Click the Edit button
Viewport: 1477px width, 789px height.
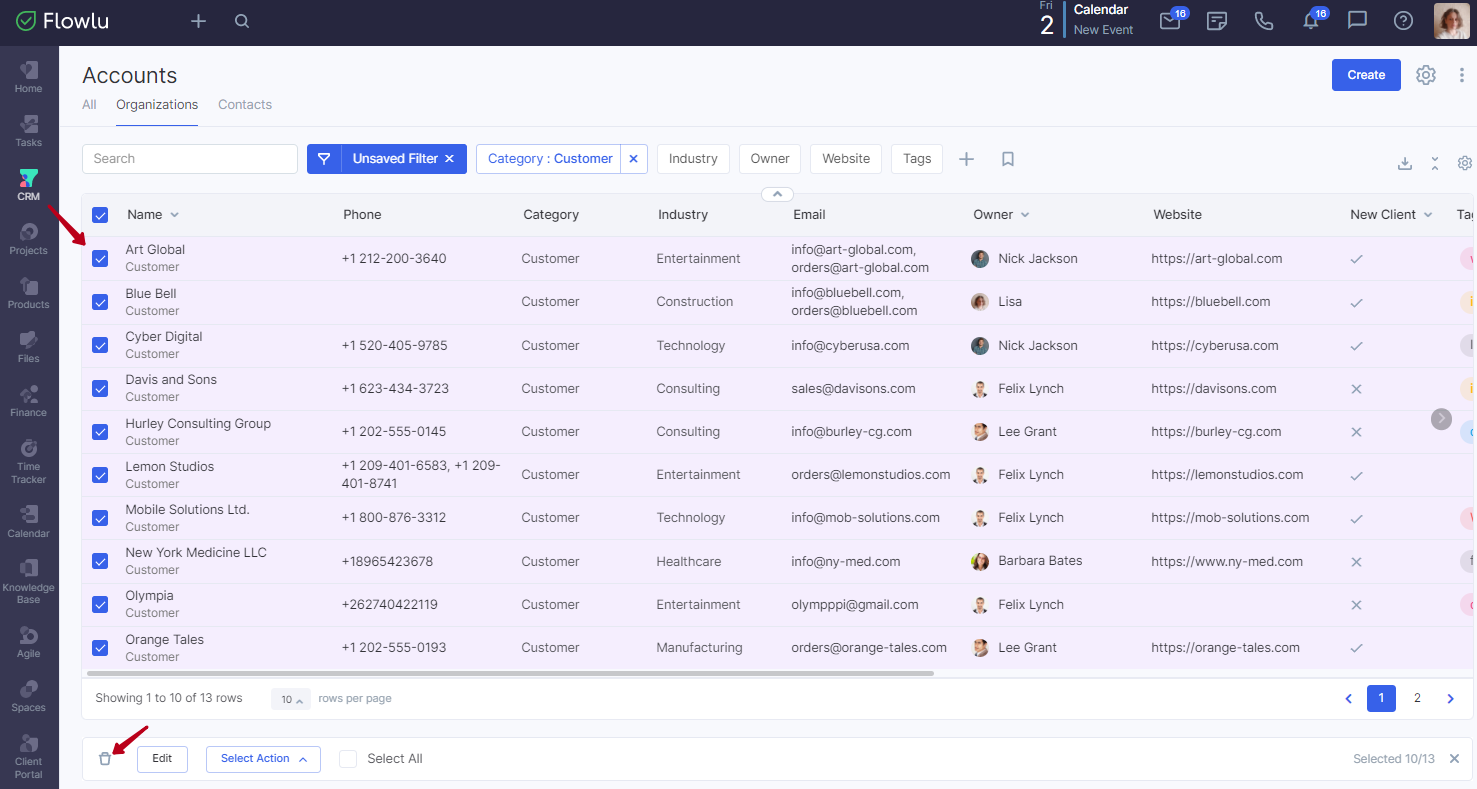[x=162, y=759]
